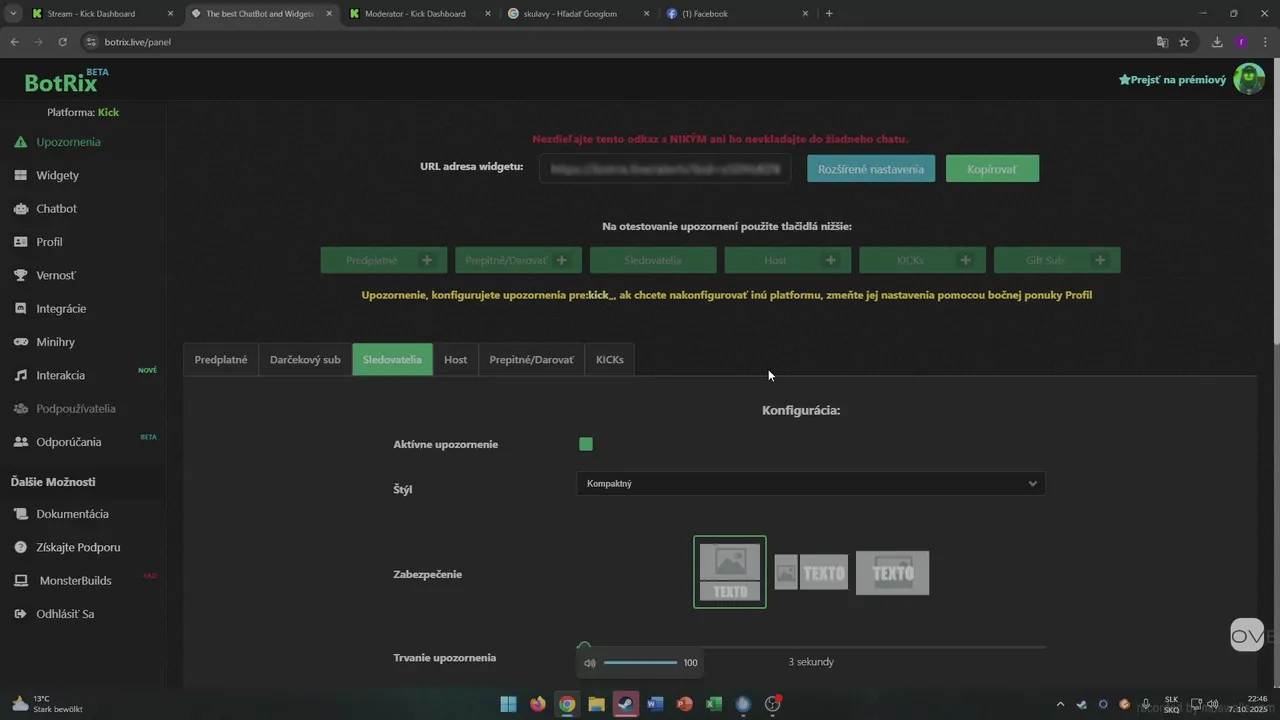Test alert with Sledovatelia button
Screen dimensions: 1280x720
[653, 260]
